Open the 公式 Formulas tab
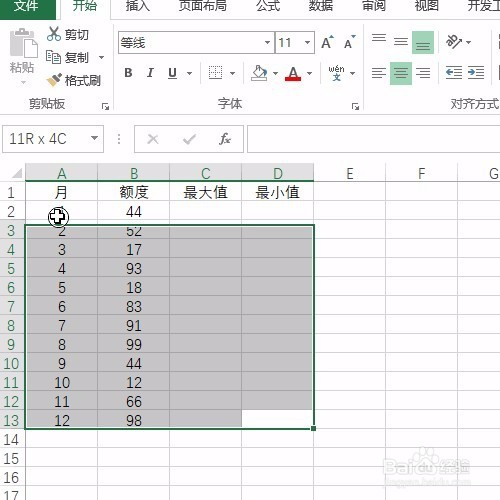Image resolution: width=500 pixels, height=500 pixels. tap(268, 6)
